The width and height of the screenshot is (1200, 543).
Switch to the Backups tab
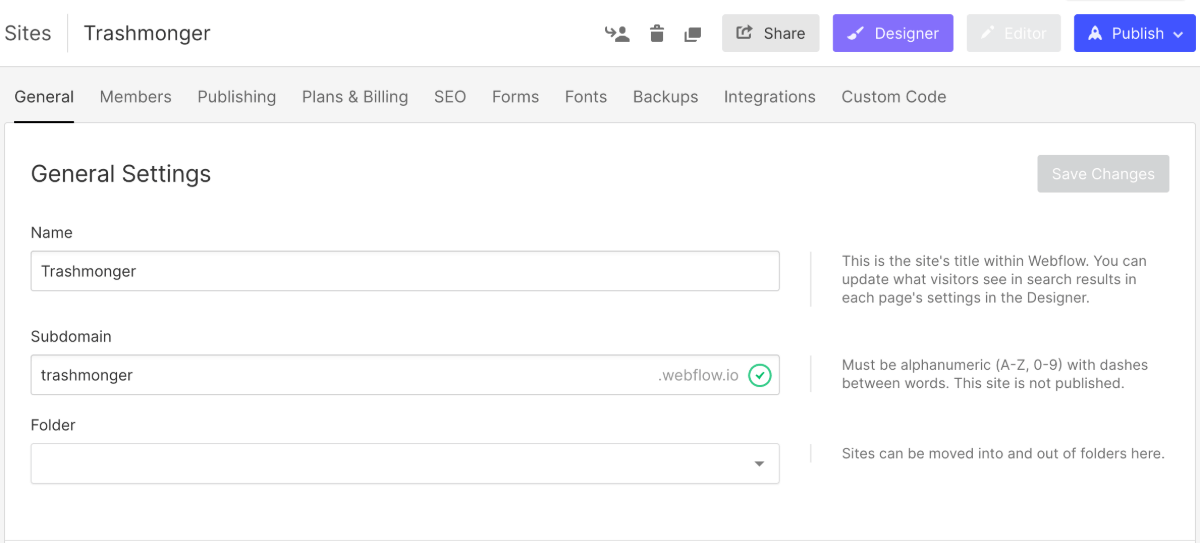[x=665, y=97]
